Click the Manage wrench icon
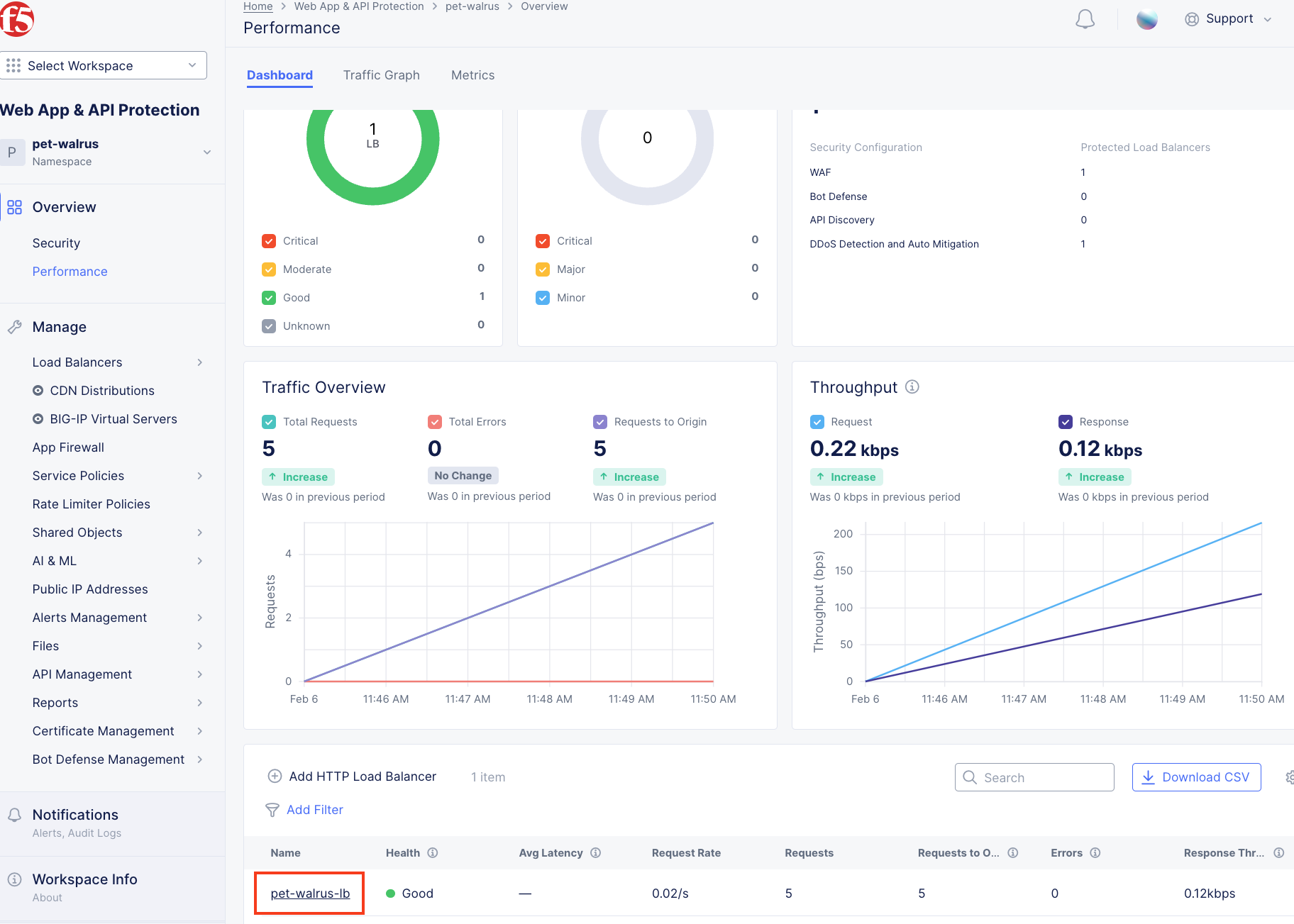 (x=14, y=327)
